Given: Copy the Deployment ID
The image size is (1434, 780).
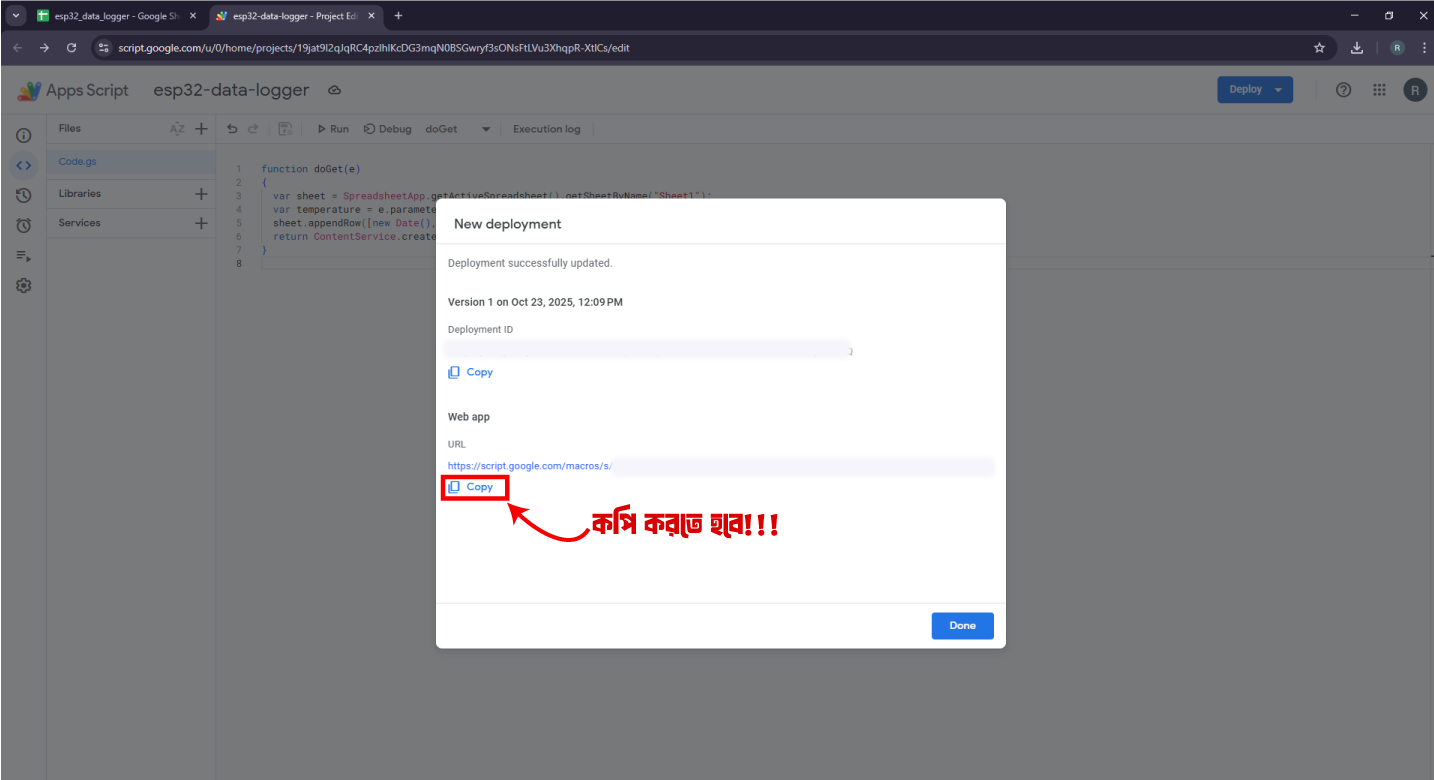Looking at the screenshot, I should pyautogui.click(x=471, y=372).
